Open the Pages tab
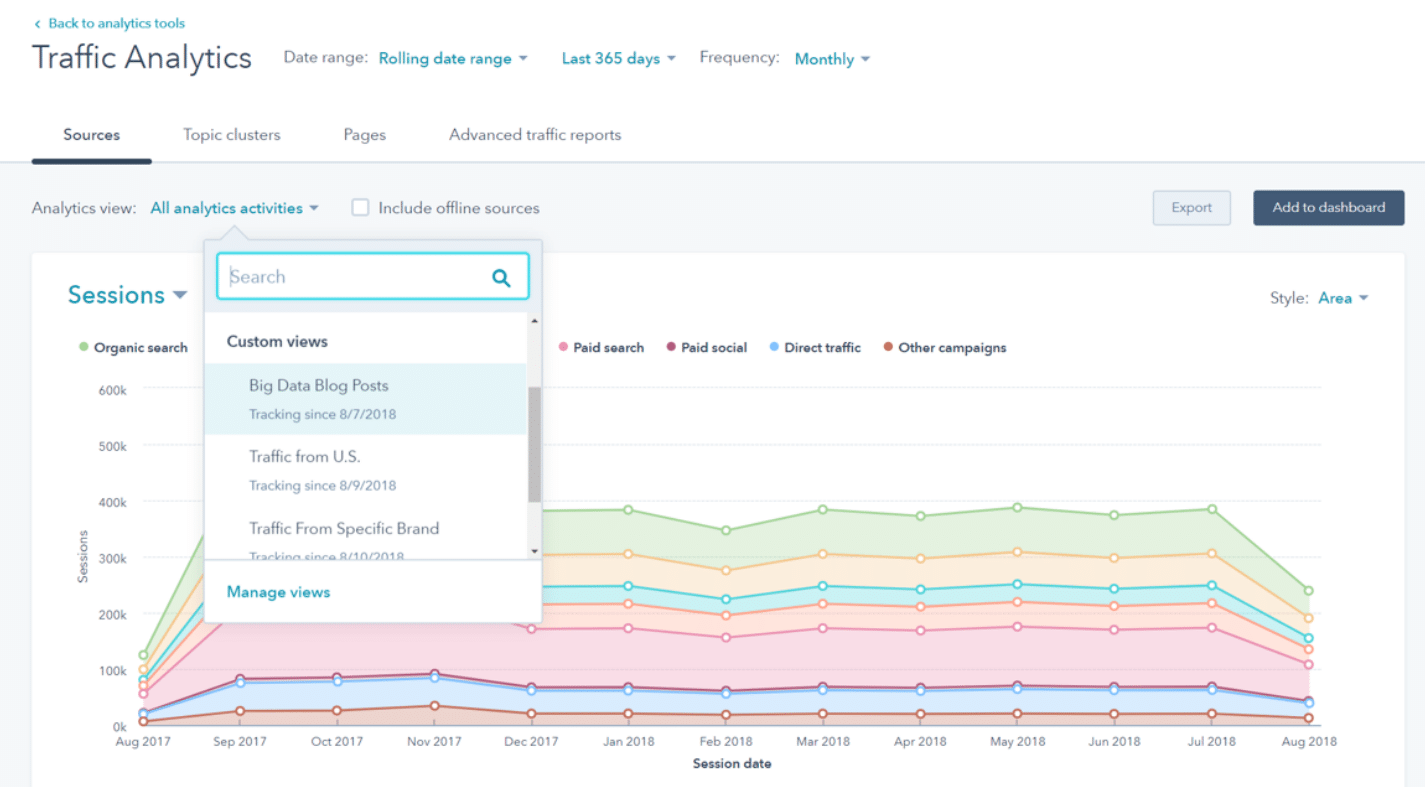 tap(364, 134)
